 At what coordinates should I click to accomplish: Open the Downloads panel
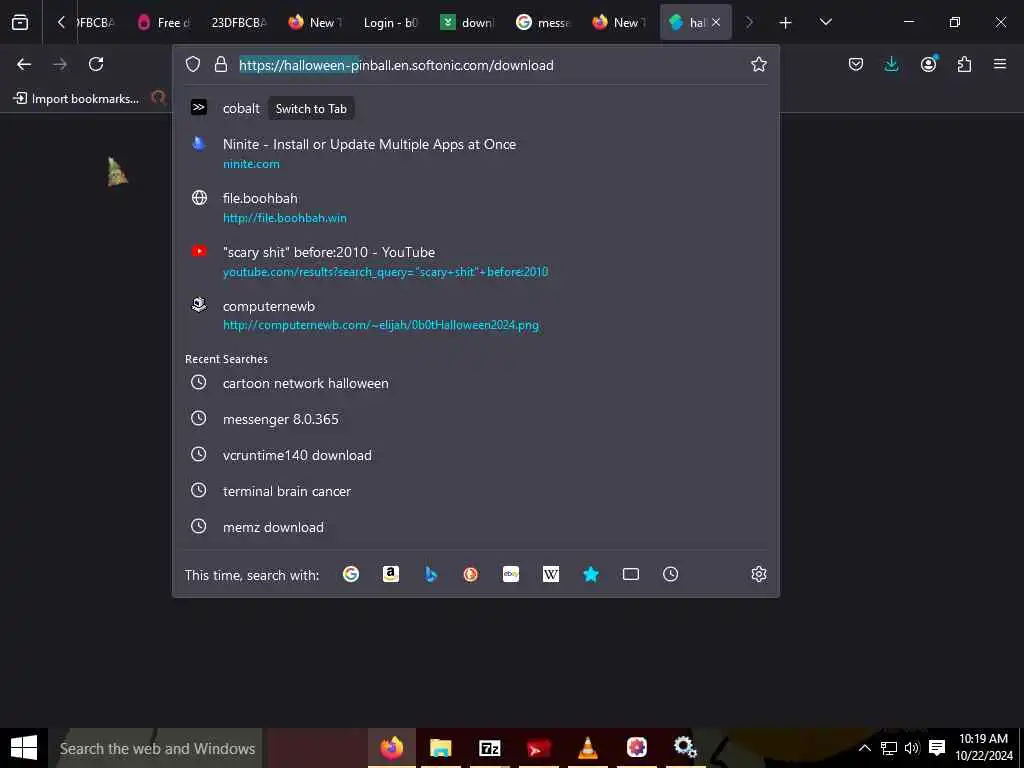(891, 64)
